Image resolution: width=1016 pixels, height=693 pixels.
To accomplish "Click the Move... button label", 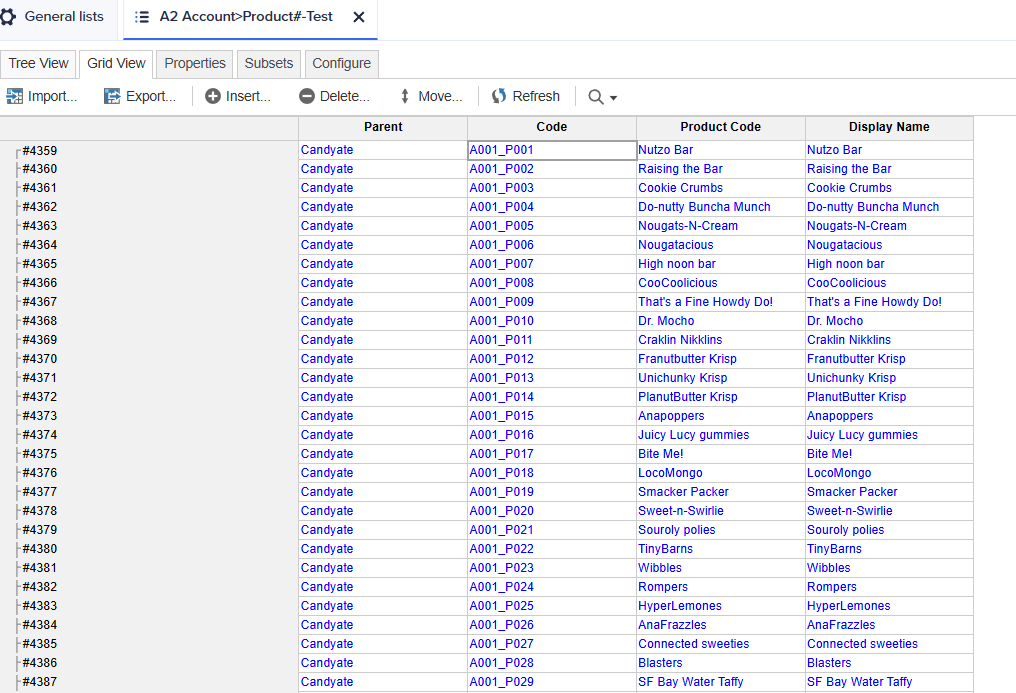I will 441,97.
